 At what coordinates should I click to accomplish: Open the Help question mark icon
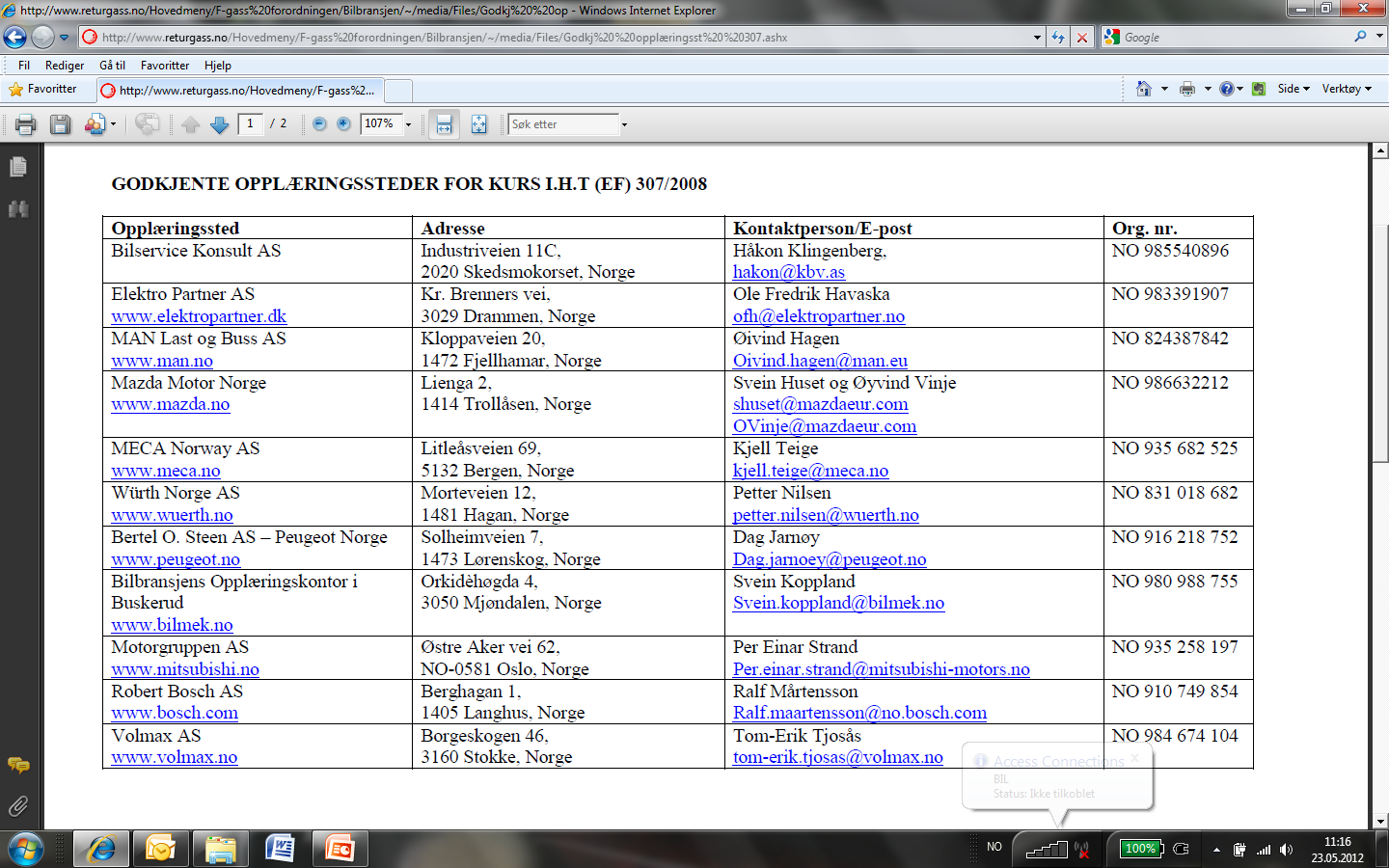1226,89
